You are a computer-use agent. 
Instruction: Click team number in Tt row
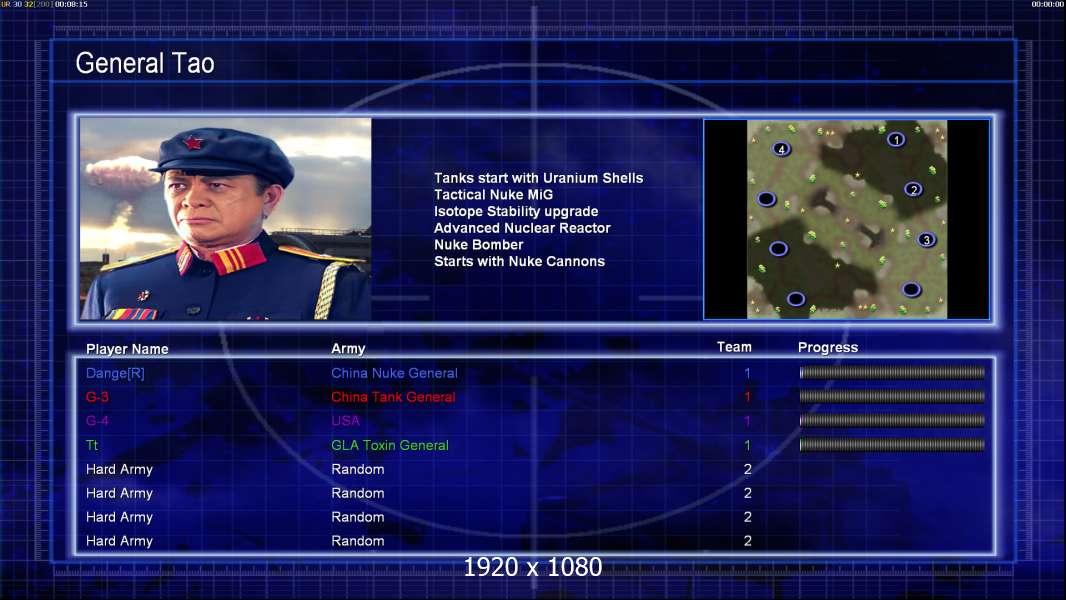pos(747,445)
